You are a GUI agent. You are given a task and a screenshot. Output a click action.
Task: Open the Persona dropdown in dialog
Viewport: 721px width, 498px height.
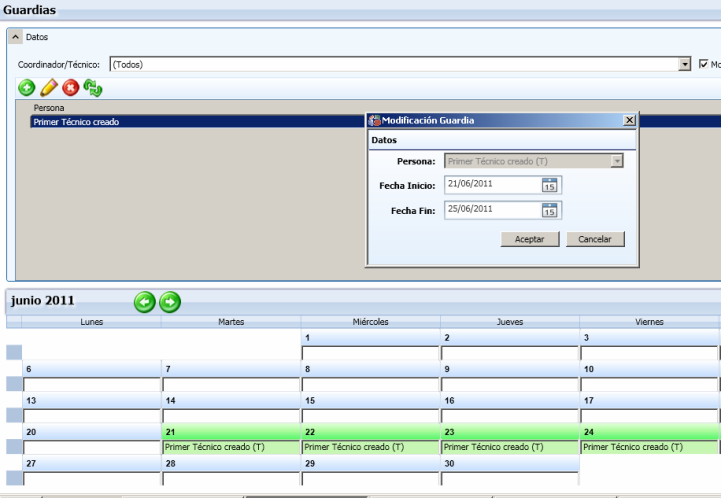[x=617, y=161]
